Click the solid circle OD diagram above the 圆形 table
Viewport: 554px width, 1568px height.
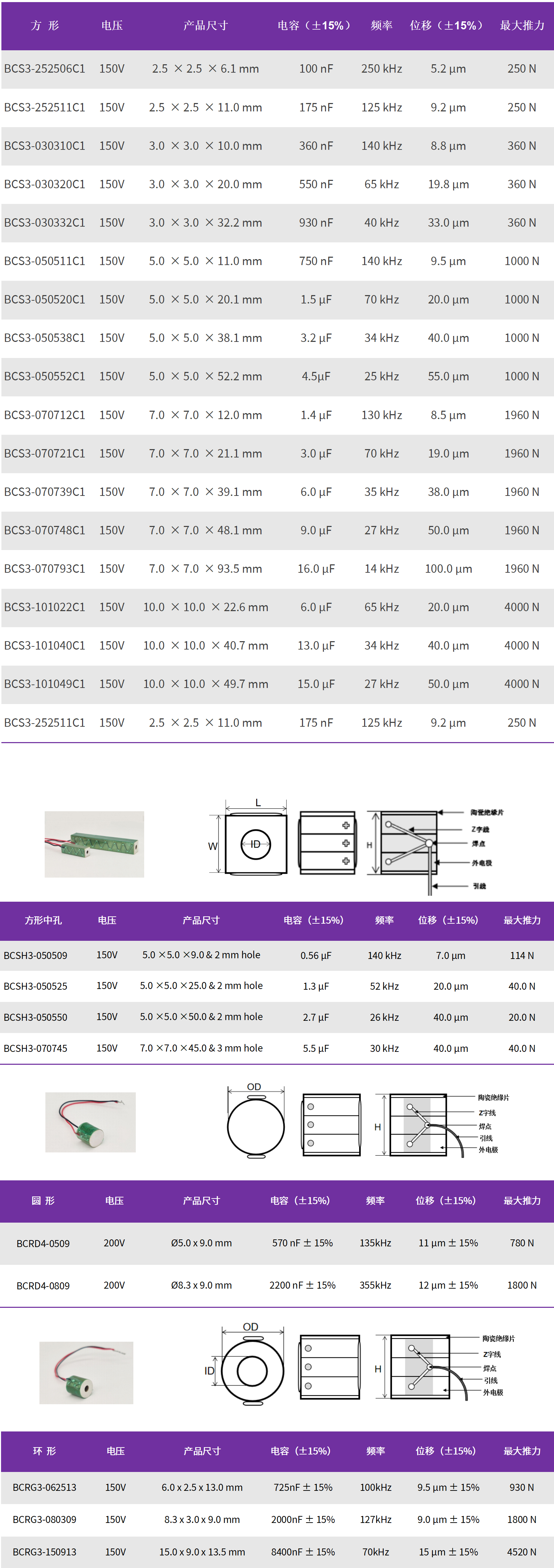click(256, 1126)
